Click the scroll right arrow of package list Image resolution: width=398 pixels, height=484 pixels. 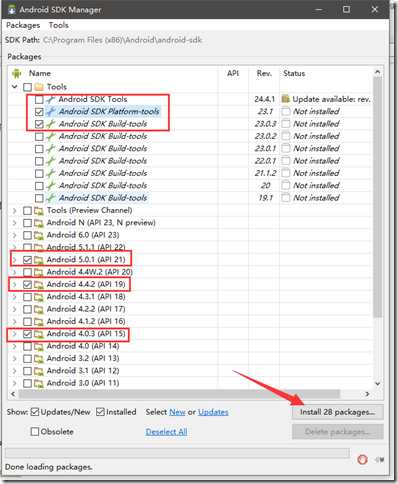[367, 394]
